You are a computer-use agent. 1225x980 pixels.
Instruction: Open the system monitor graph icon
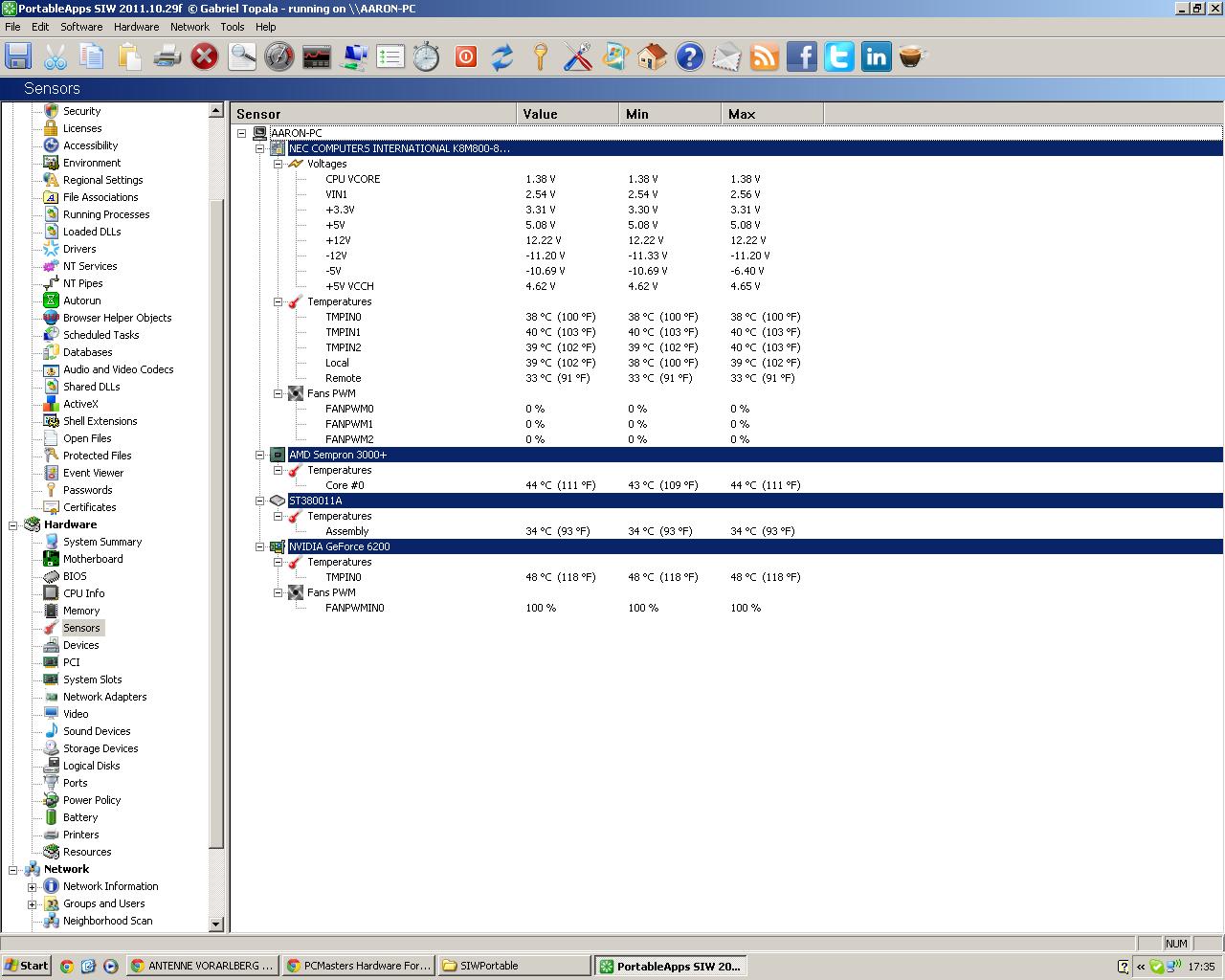(317, 56)
